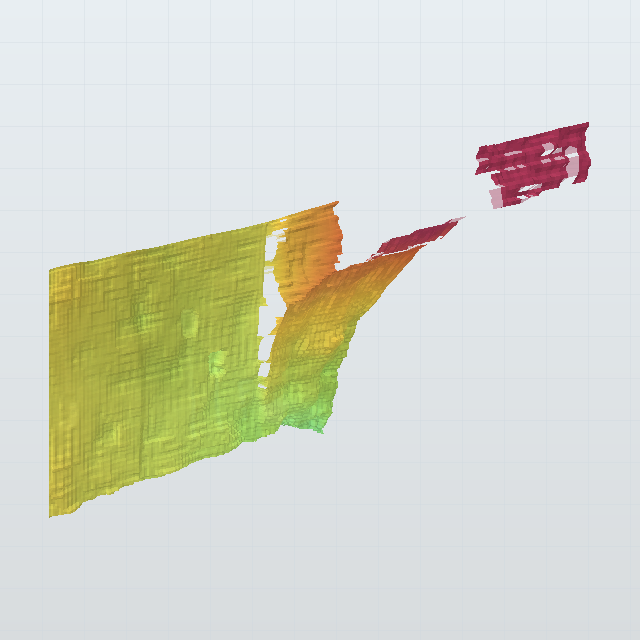
Task: Select the left vertical edge of yellow surface
Action: (51, 392)
